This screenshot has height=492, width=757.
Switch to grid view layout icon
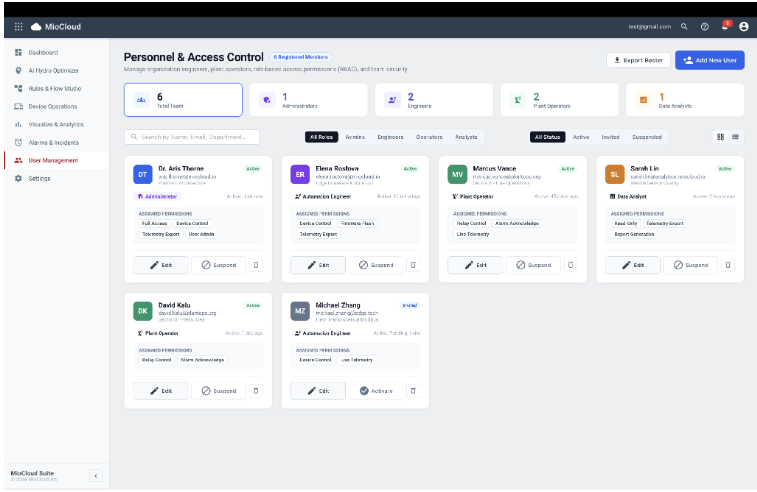(720, 137)
